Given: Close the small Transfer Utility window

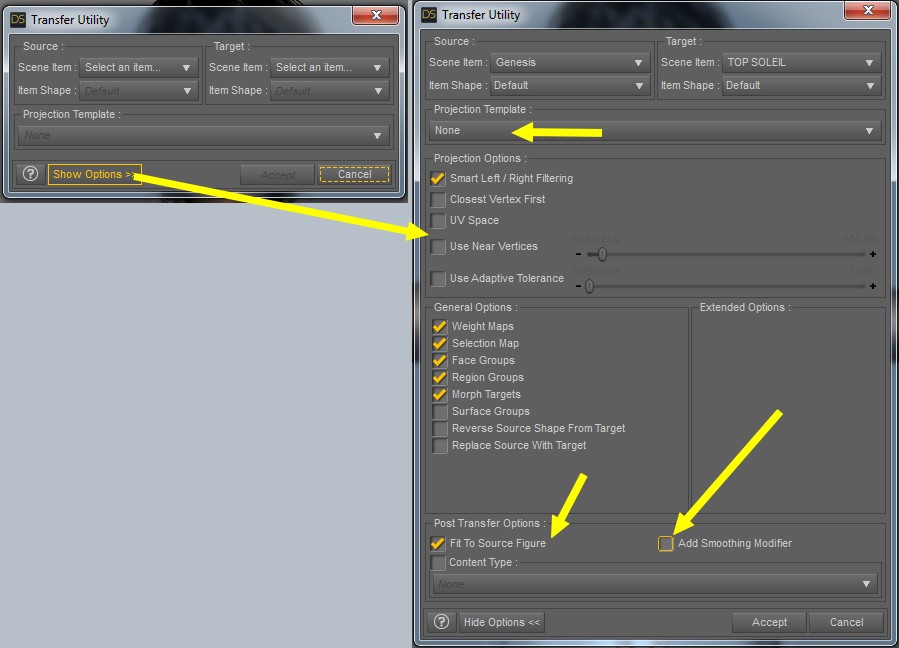Looking at the screenshot, I should [376, 15].
